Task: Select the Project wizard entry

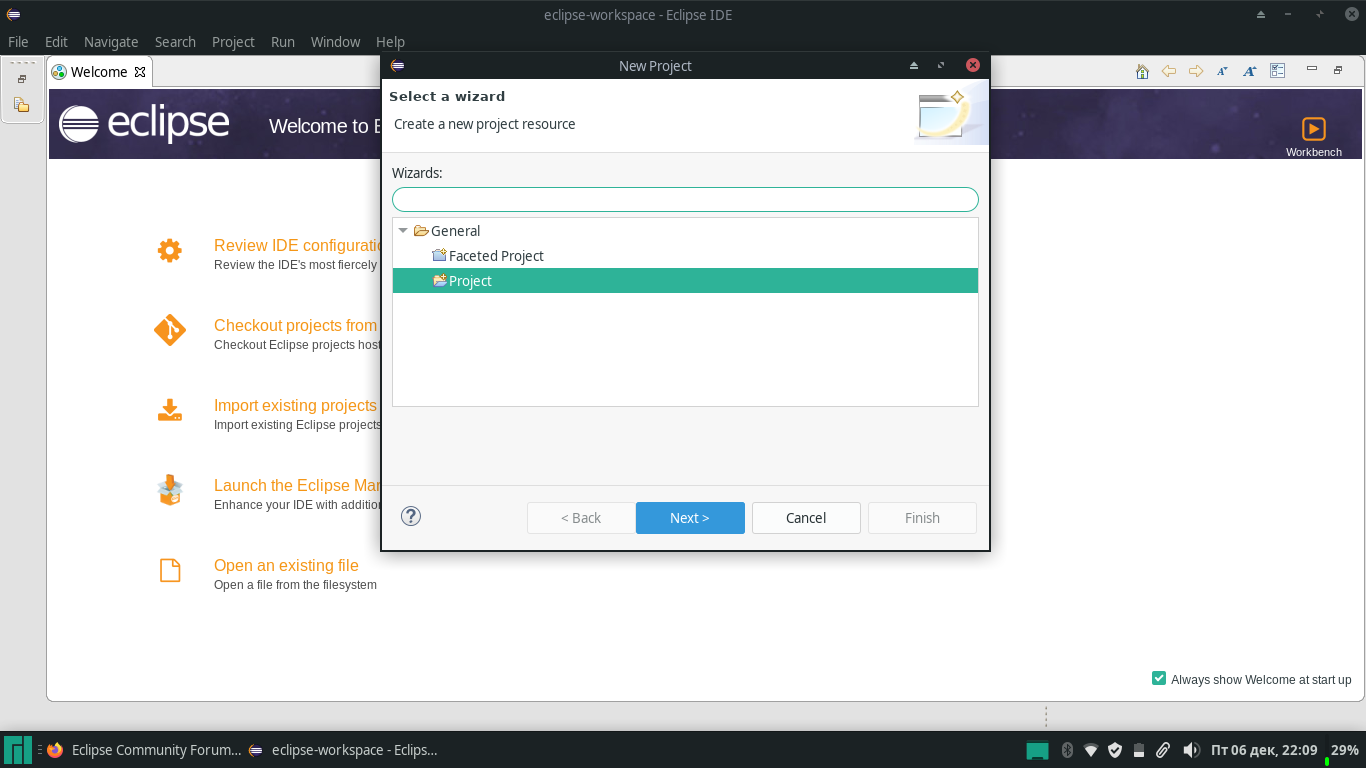Action: pyautogui.click(x=685, y=281)
